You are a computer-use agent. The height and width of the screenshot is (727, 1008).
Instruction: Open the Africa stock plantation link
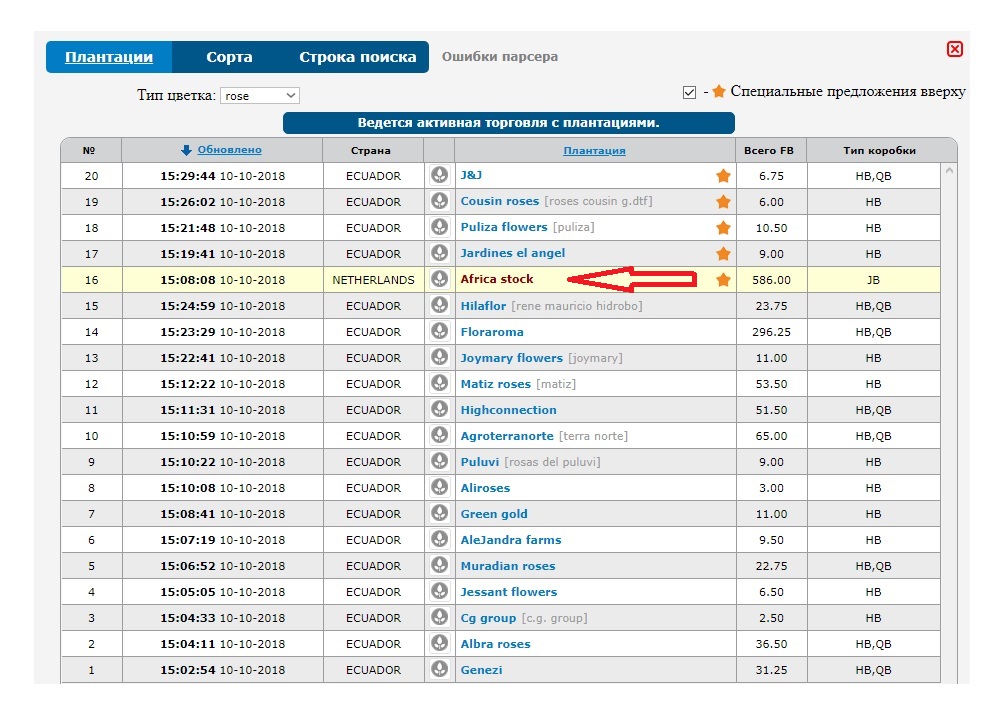tap(497, 279)
